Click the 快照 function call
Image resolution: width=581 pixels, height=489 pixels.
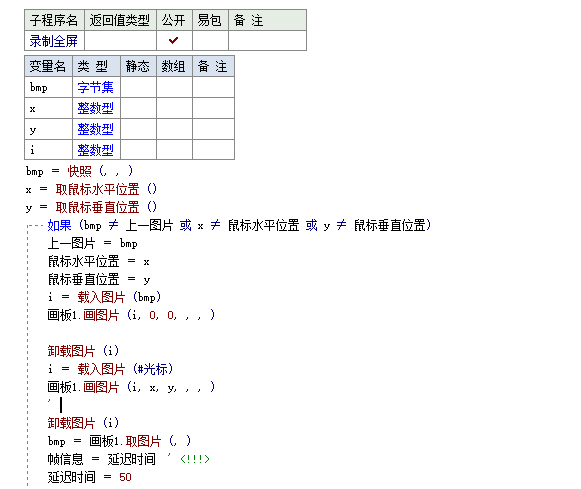pos(79,171)
